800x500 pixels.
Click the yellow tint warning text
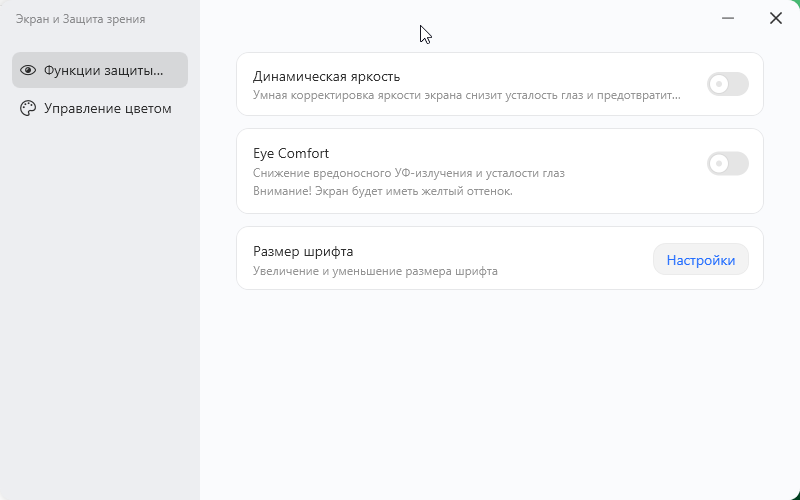(x=382, y=191)
